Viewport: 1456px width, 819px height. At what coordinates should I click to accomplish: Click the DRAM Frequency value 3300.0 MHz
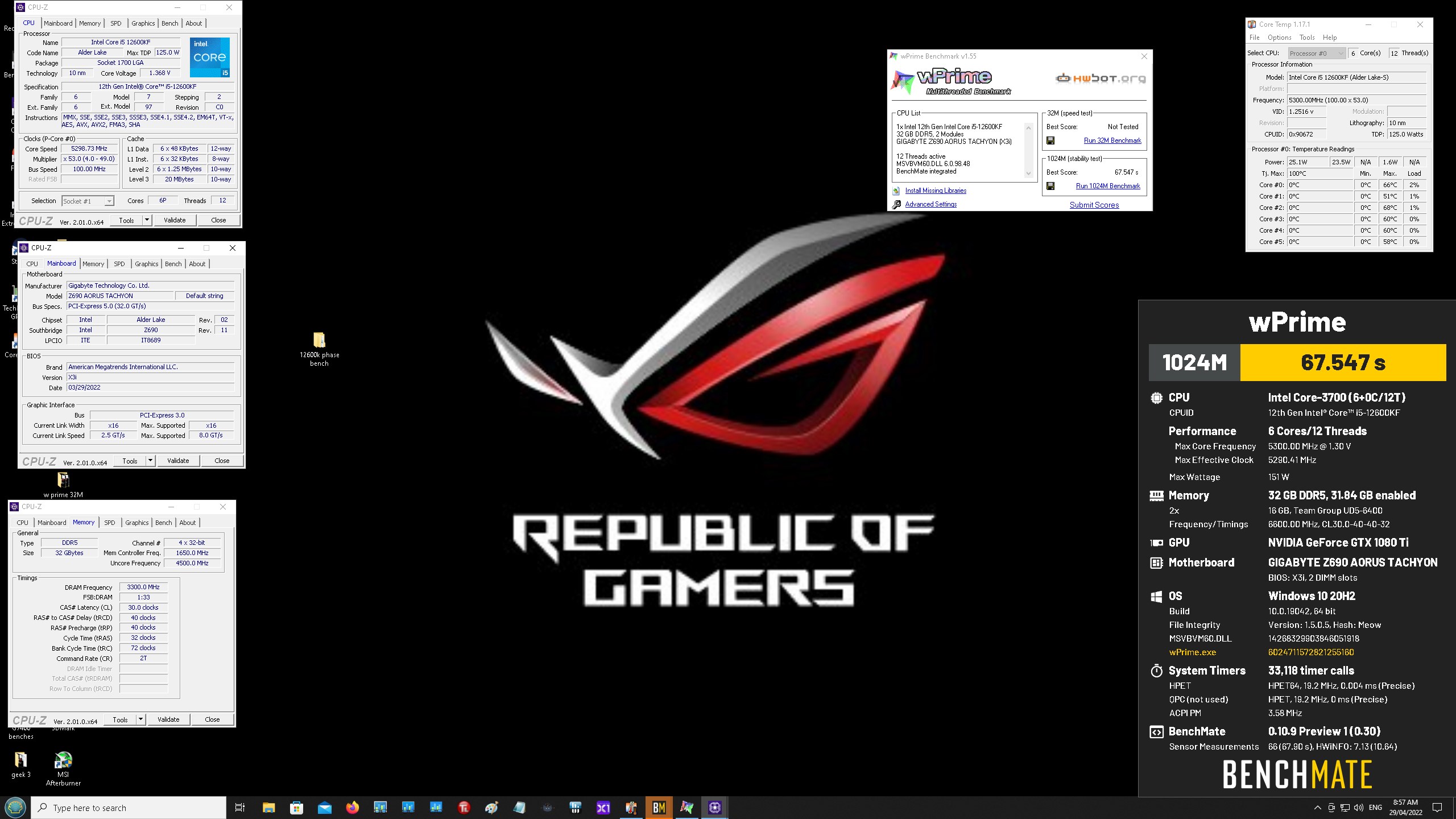(143, 587)
